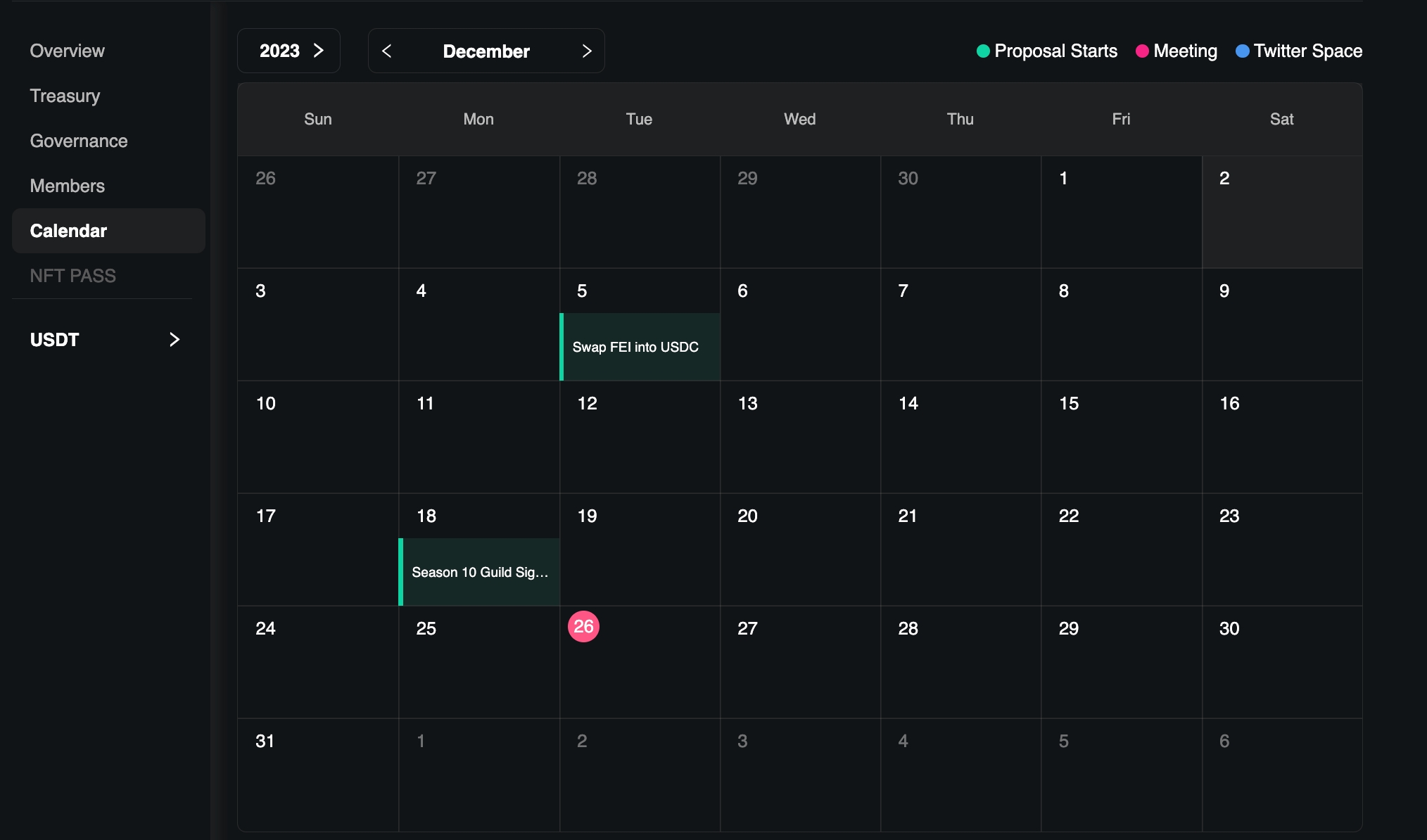Navigate to Governance section
The width and height of the screenshot is (1427, 840).
coord(78,141)
